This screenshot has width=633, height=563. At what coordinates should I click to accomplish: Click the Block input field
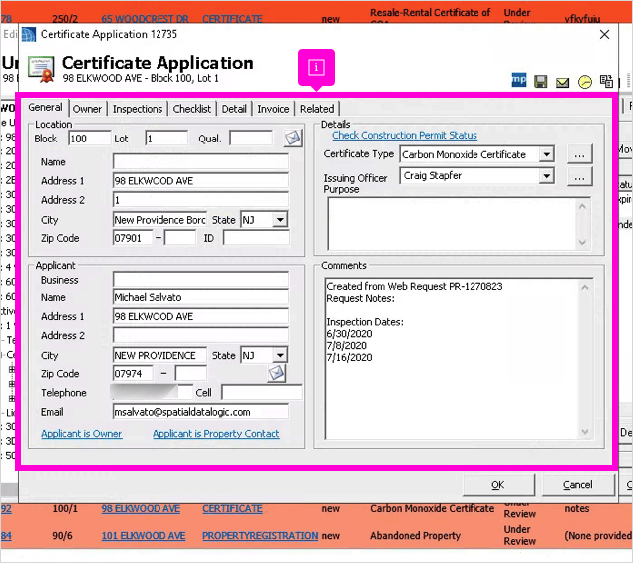[x=89, y=138]
